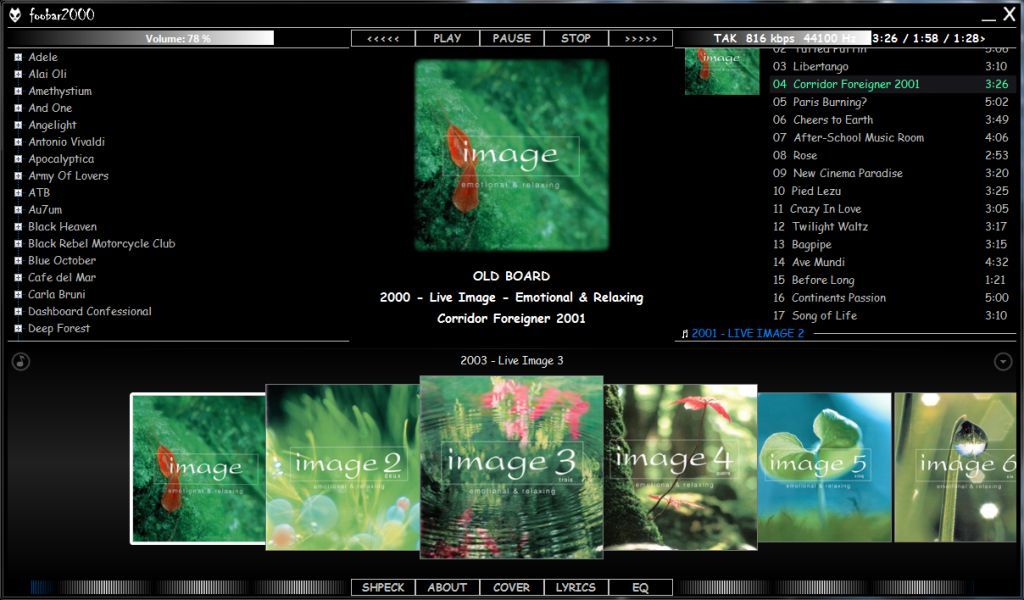
Task: Select the image 5 album cover
Action: pos(825,467)
